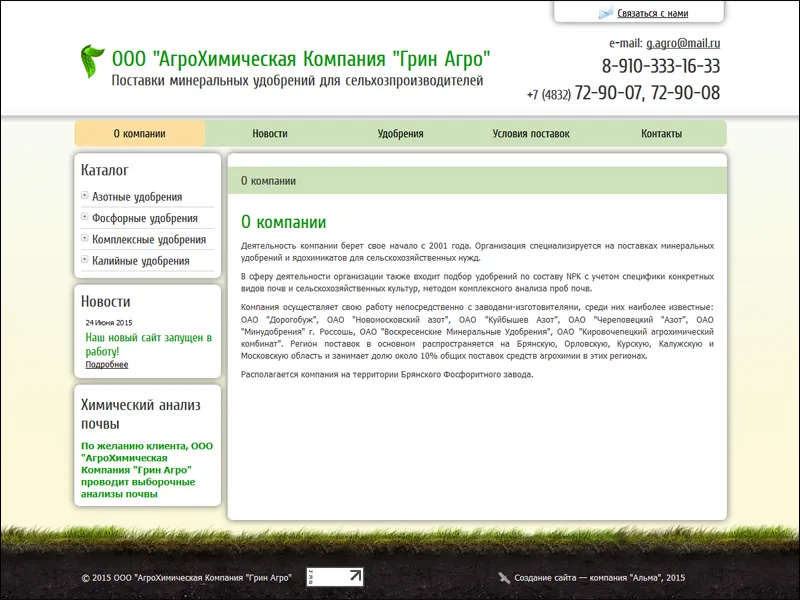The height and width of the screenshot is (600, 800).
Task: Click the Химический анализ почвы heading
Action: point(141,414)
